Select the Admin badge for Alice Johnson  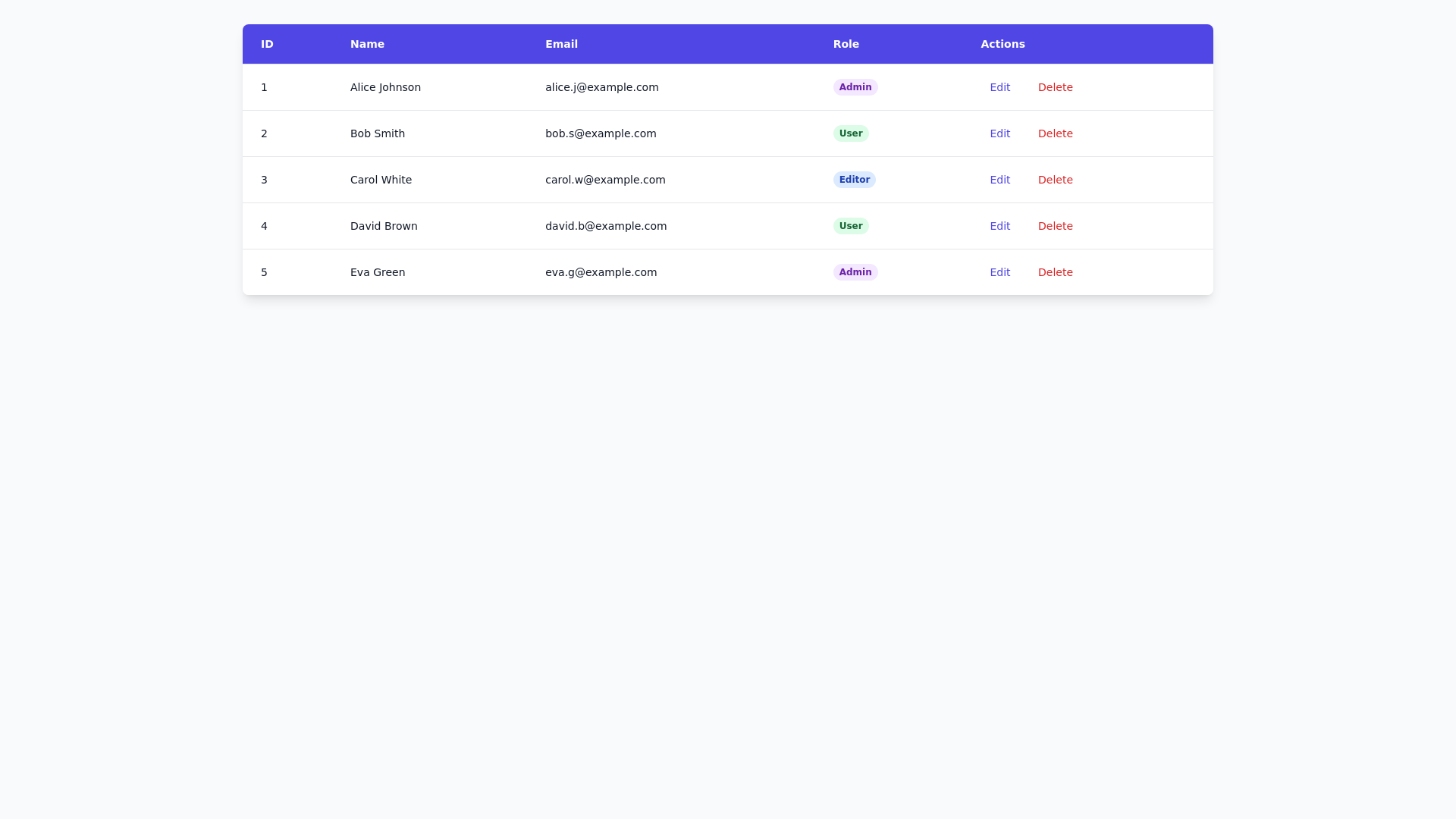855,87
